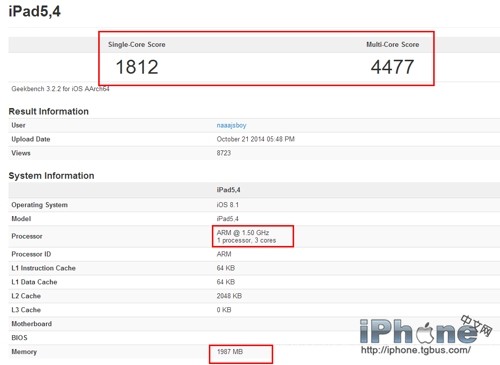Click the Upload Date row label
The height and width of the screenshot is (365, 500).
[x=31, y=139]
